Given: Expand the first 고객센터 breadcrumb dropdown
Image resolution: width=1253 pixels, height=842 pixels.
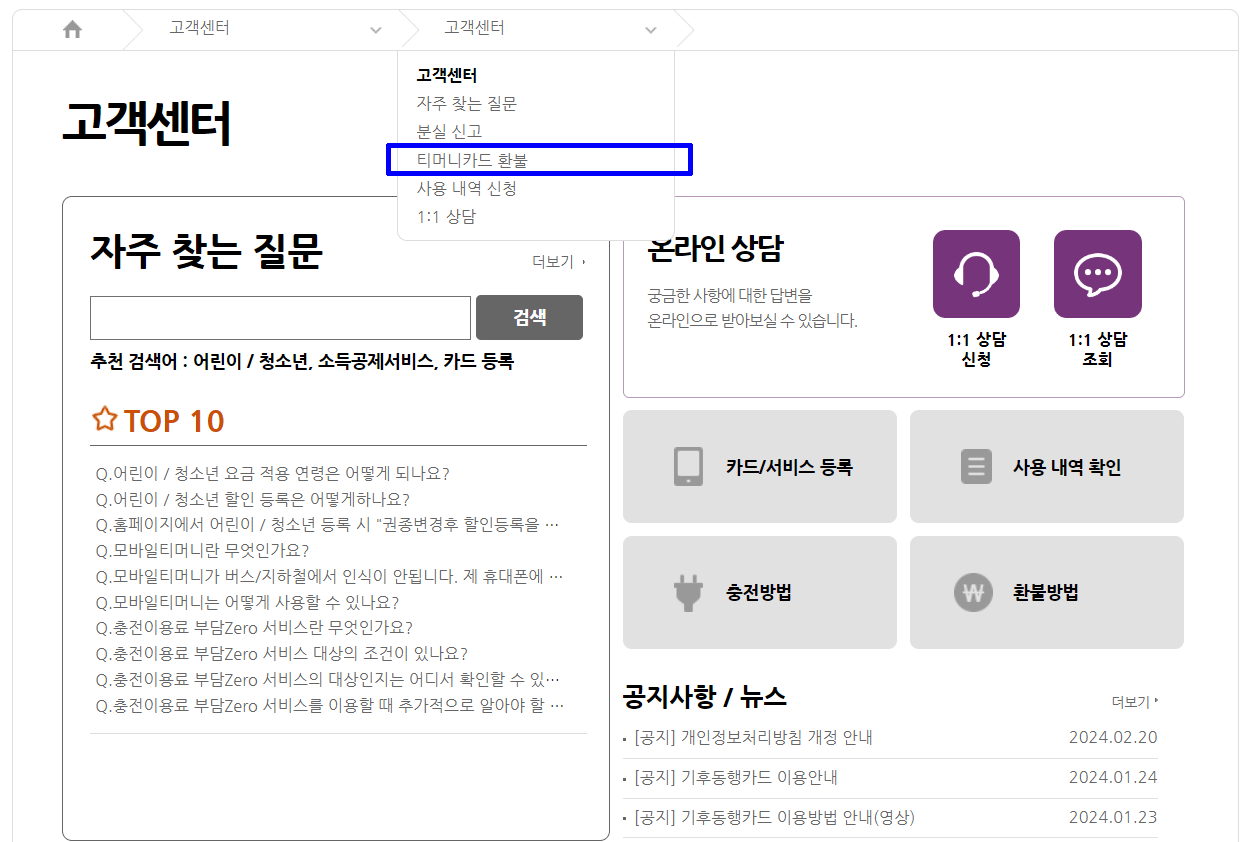Looking at the screenshot, I should 375,30.
